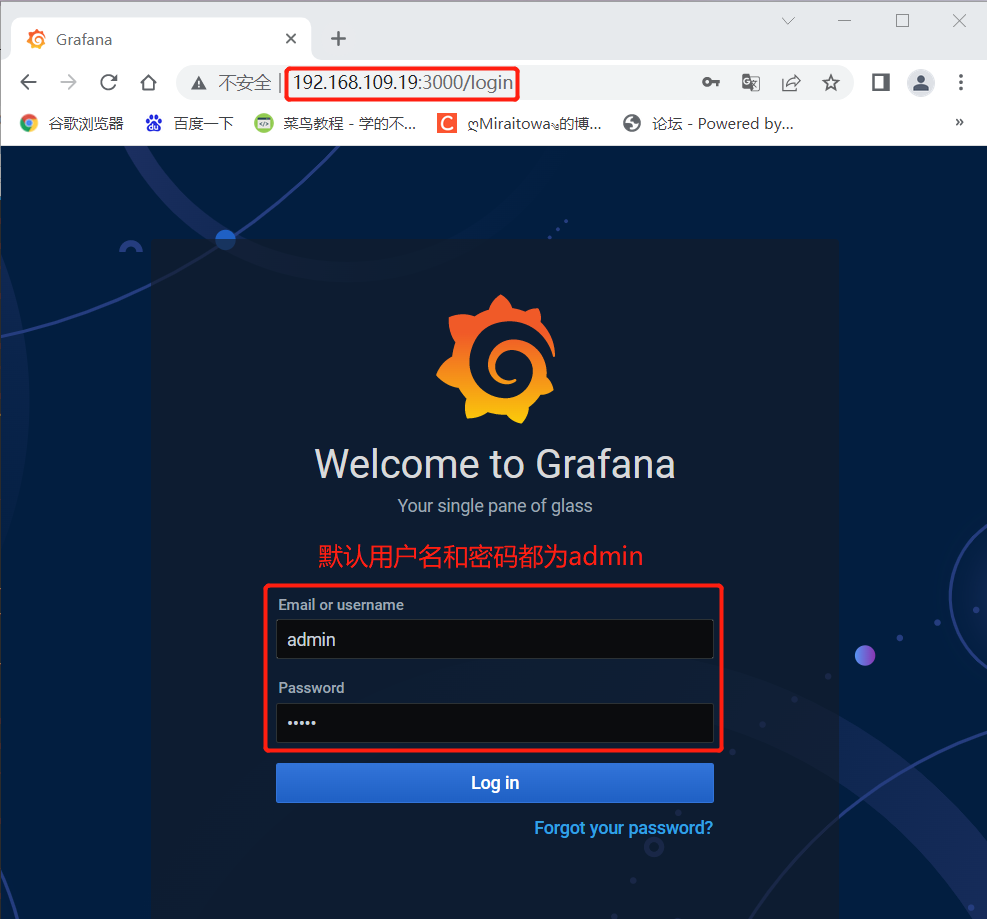Click the share page icon
Image resolution: width=987 pixels, height=919 pixels.
tap(791, 82)
